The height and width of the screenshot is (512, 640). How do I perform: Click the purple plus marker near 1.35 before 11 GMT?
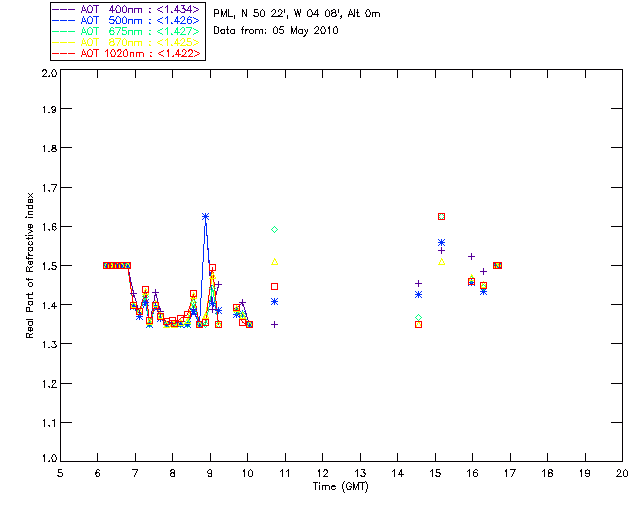(x=274, y=325)
